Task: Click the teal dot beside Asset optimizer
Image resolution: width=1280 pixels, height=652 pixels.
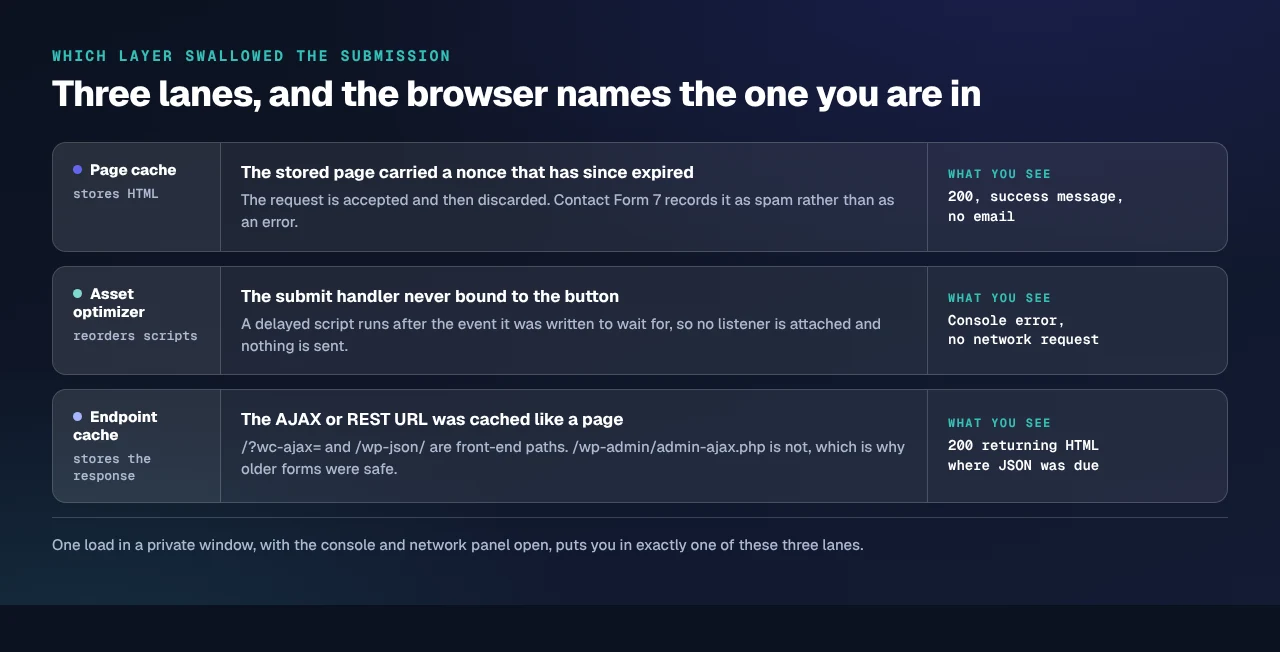Action: click(x=77, y=294)
